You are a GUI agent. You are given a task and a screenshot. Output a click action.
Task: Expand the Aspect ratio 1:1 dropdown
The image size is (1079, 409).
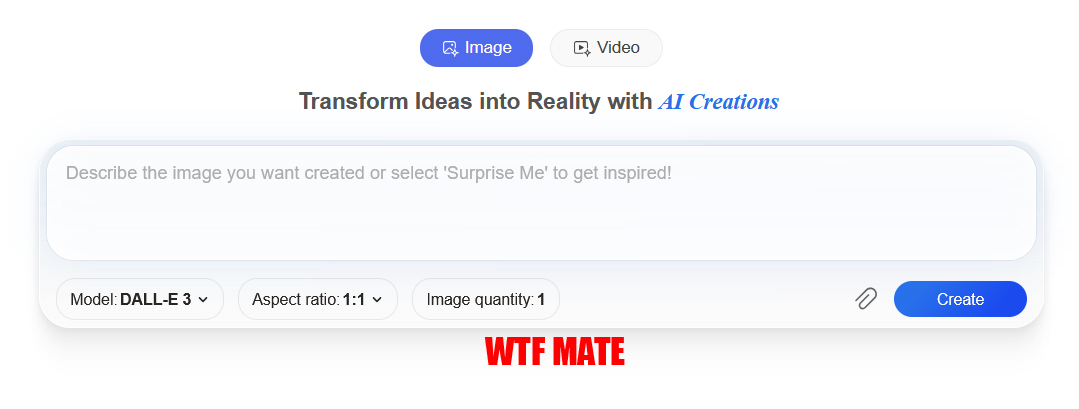318,300
